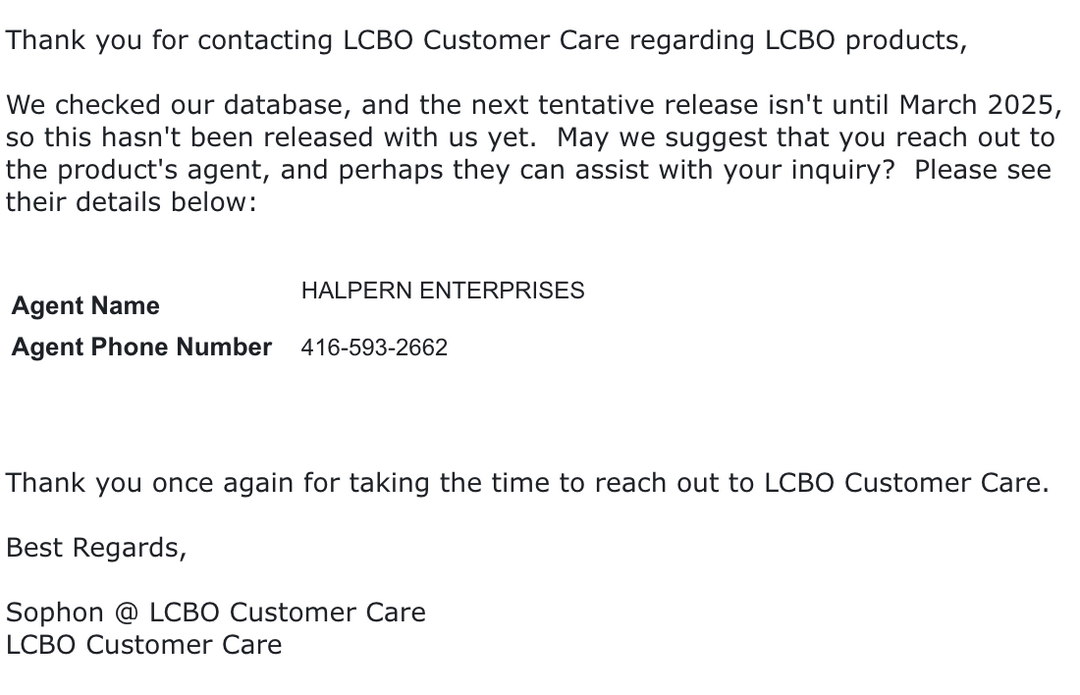The width and height of the screenshot is (1080, 695).
Task: Click the final 'LCBO Customer Care' line
Action: [x=145, y=645]
